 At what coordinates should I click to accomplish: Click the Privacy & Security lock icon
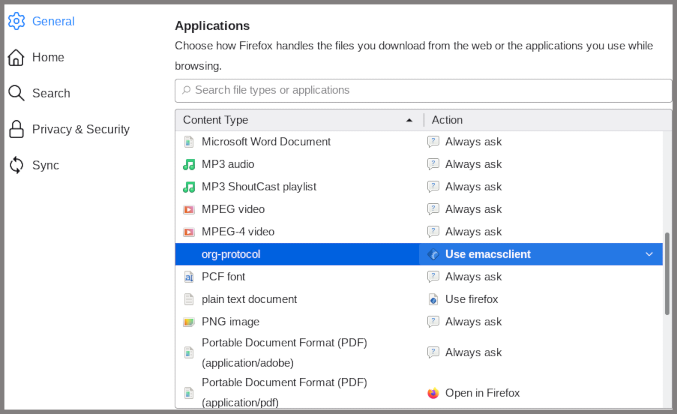(16, 129)
